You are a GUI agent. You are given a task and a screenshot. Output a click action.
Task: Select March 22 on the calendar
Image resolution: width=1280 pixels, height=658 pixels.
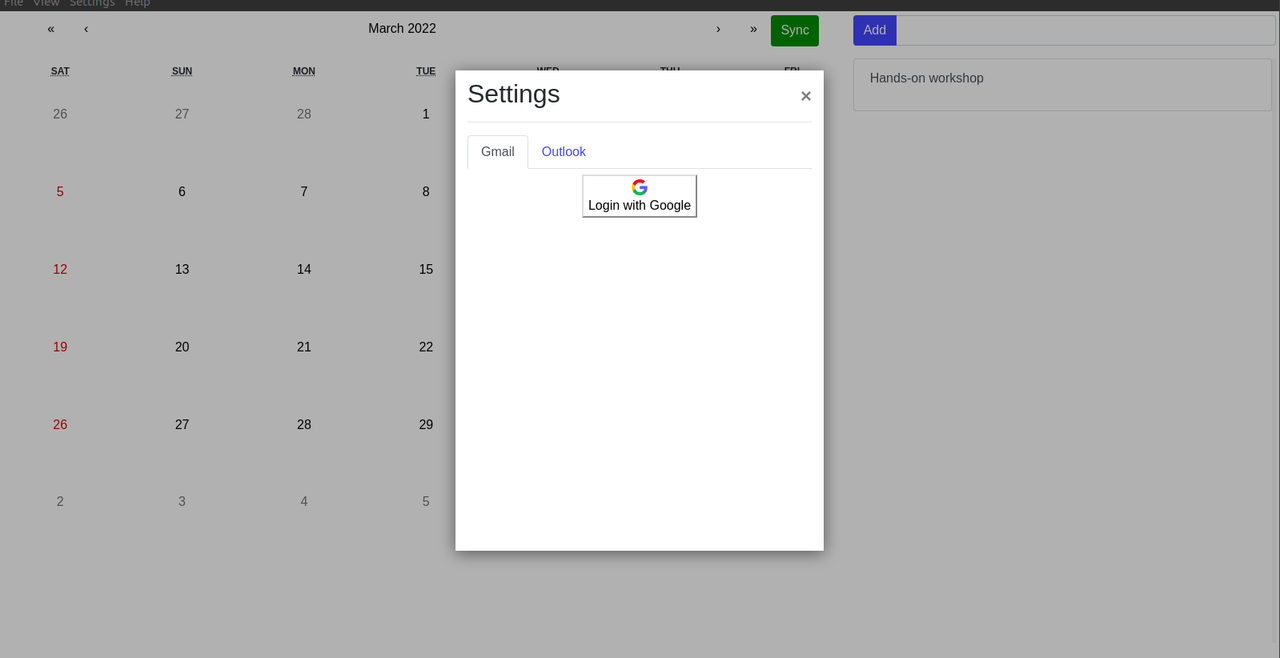click(426, 347)
